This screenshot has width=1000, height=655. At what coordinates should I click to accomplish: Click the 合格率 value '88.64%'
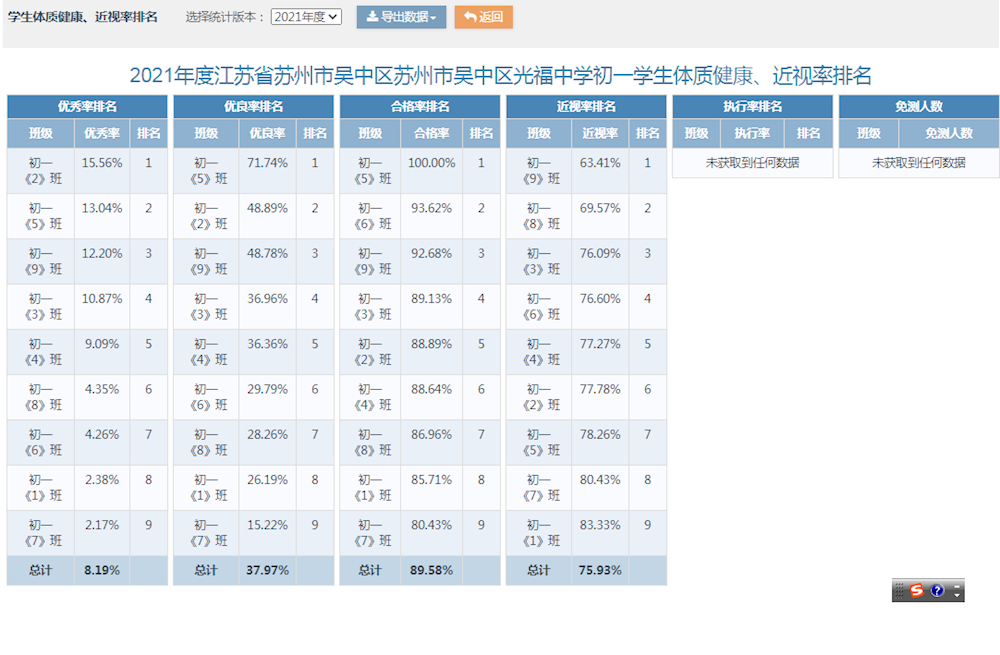432,390
